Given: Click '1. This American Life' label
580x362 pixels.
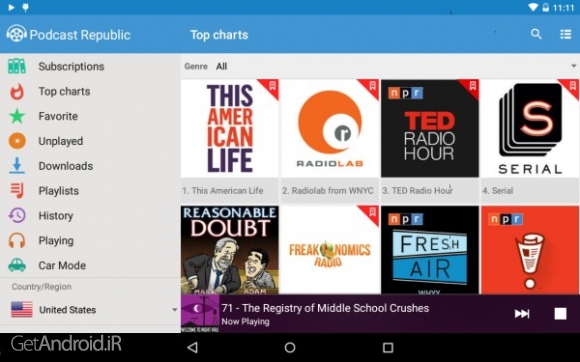Looking at the screenshot, I should [223, 190].
